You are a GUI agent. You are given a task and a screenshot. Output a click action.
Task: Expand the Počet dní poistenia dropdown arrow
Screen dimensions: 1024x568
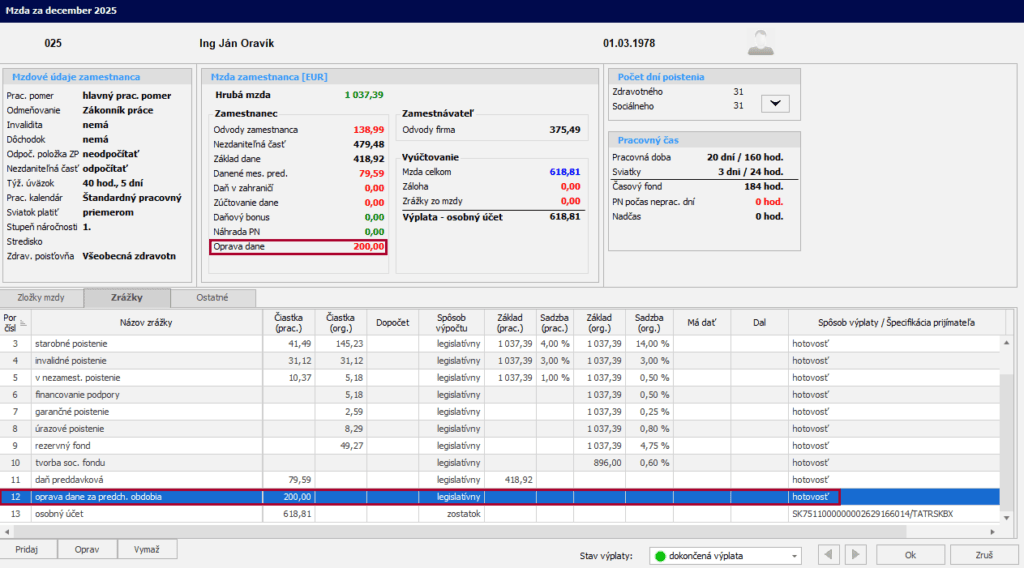pos(776,103)
